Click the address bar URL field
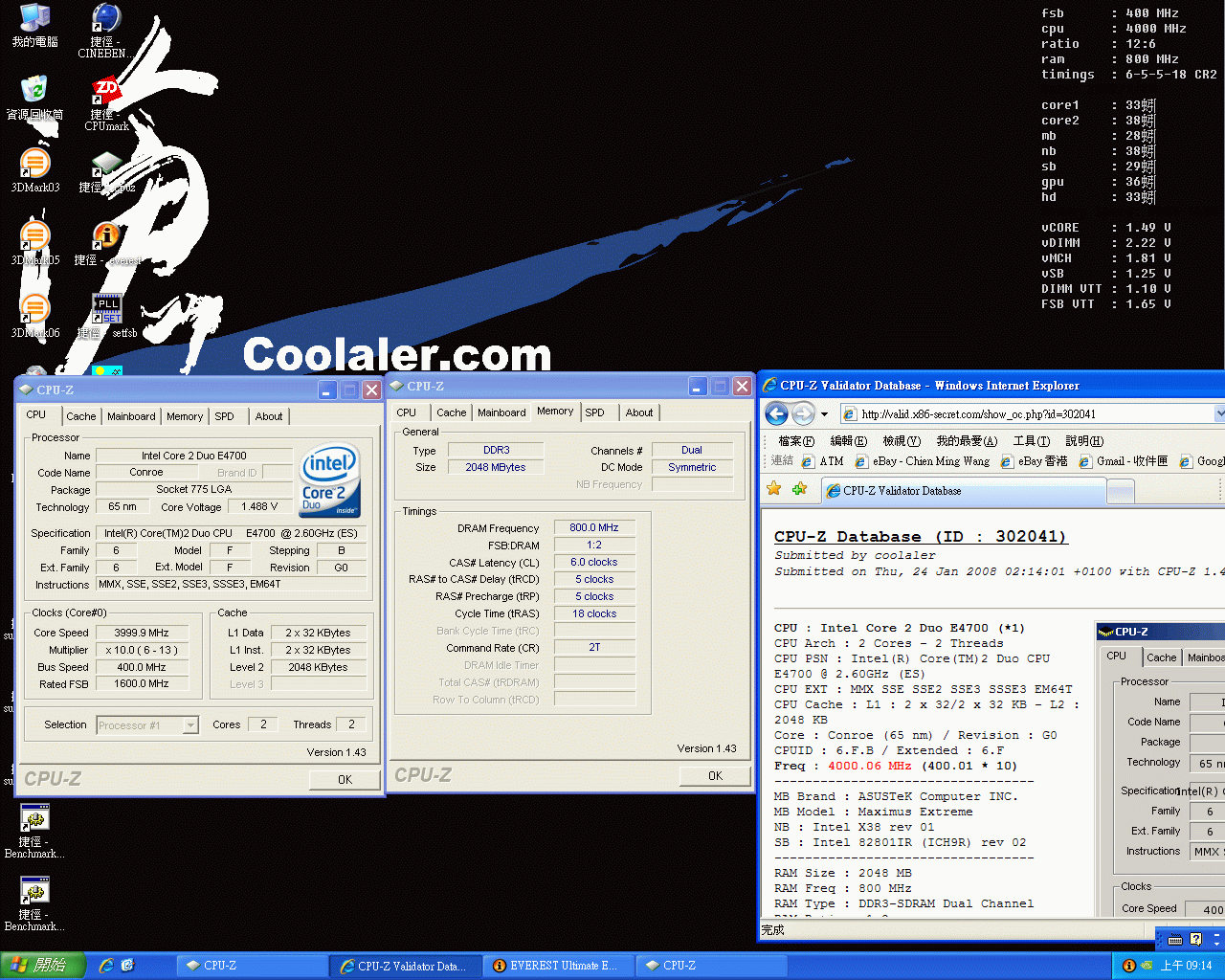 [x=1028, y=413]
